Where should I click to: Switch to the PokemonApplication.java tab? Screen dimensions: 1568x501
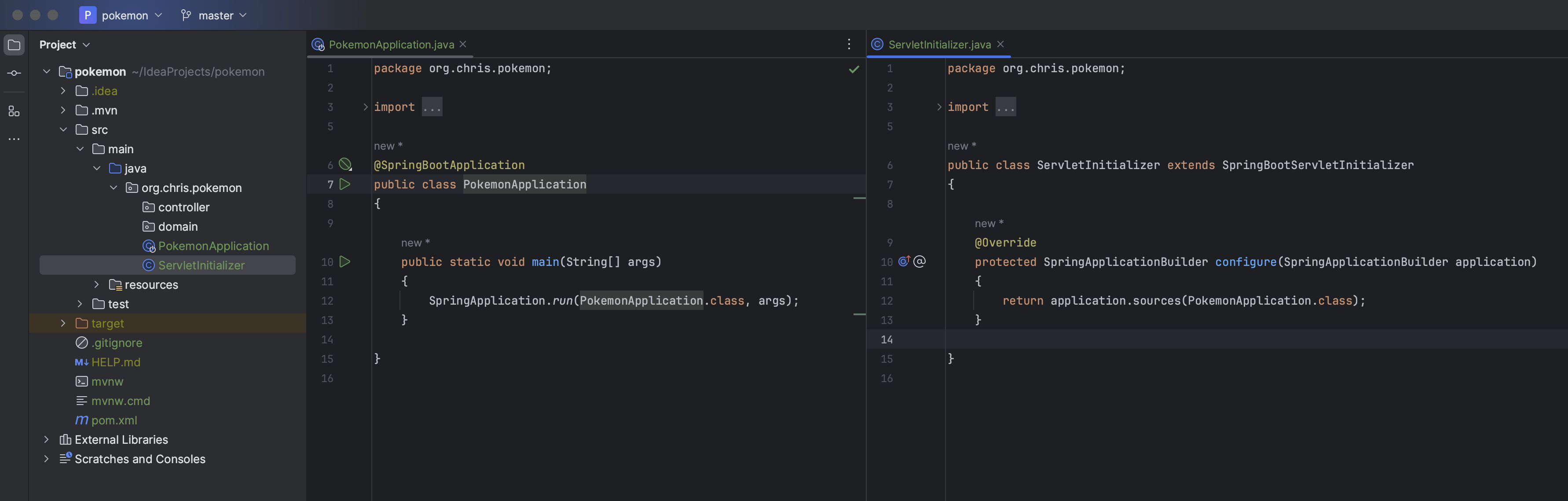click(391, 44)
